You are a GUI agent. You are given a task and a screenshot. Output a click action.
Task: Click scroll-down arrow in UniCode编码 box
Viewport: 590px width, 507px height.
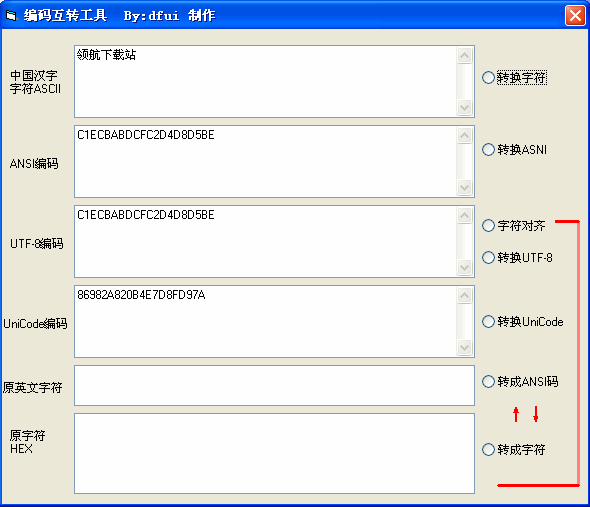pyautogui.click(x=465, y=347)
